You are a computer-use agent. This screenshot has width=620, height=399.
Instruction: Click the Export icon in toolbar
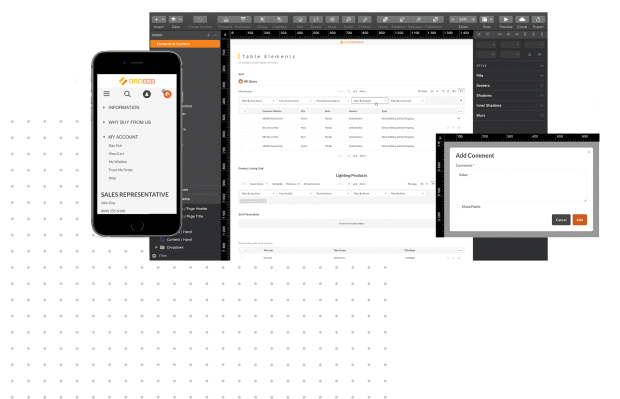click(x=538, y=19)
